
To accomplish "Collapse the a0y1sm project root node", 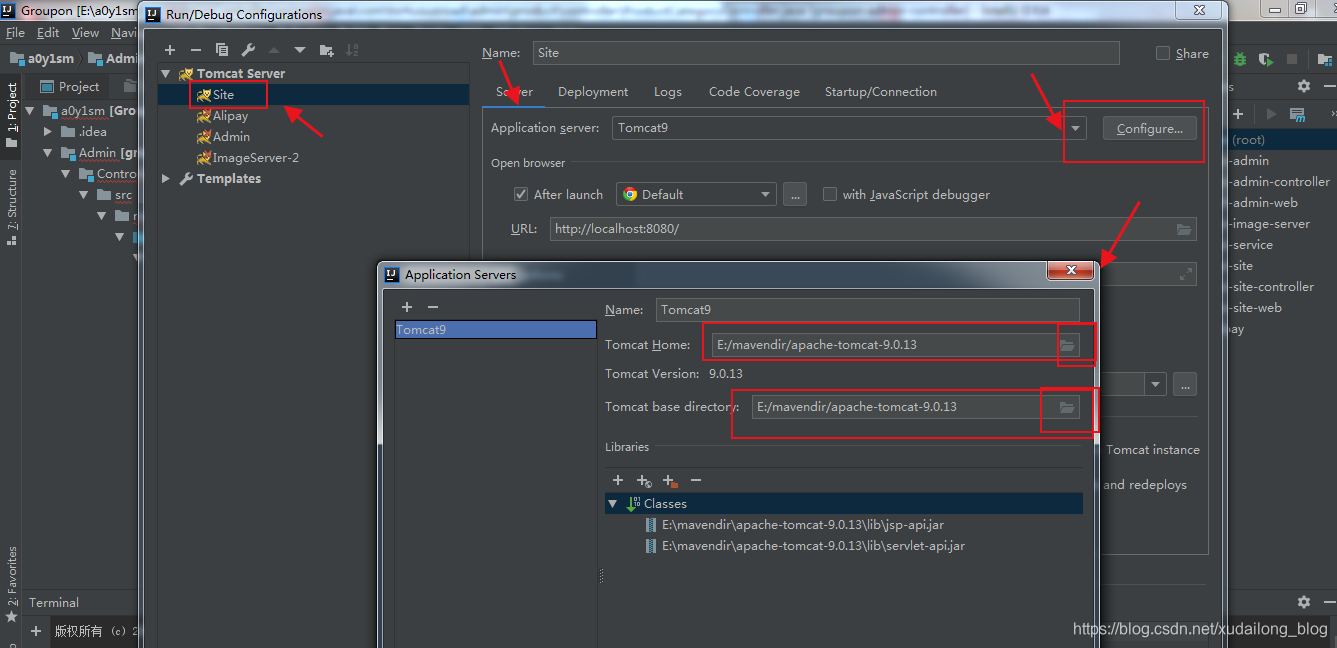I will (30, 111).
